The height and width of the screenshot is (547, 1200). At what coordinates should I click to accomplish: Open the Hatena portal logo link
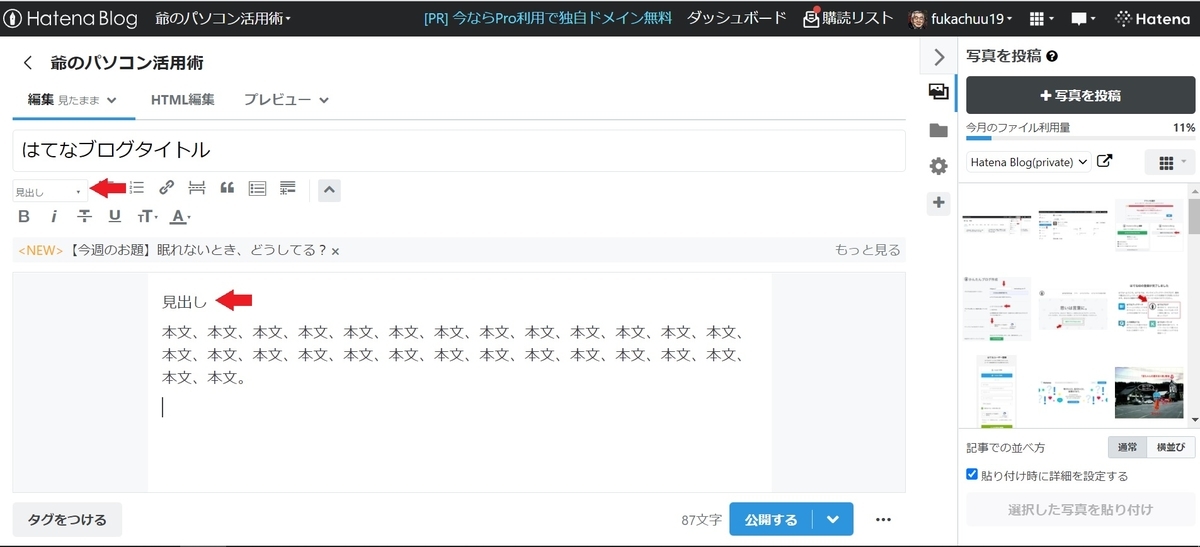click(1153, 18)
